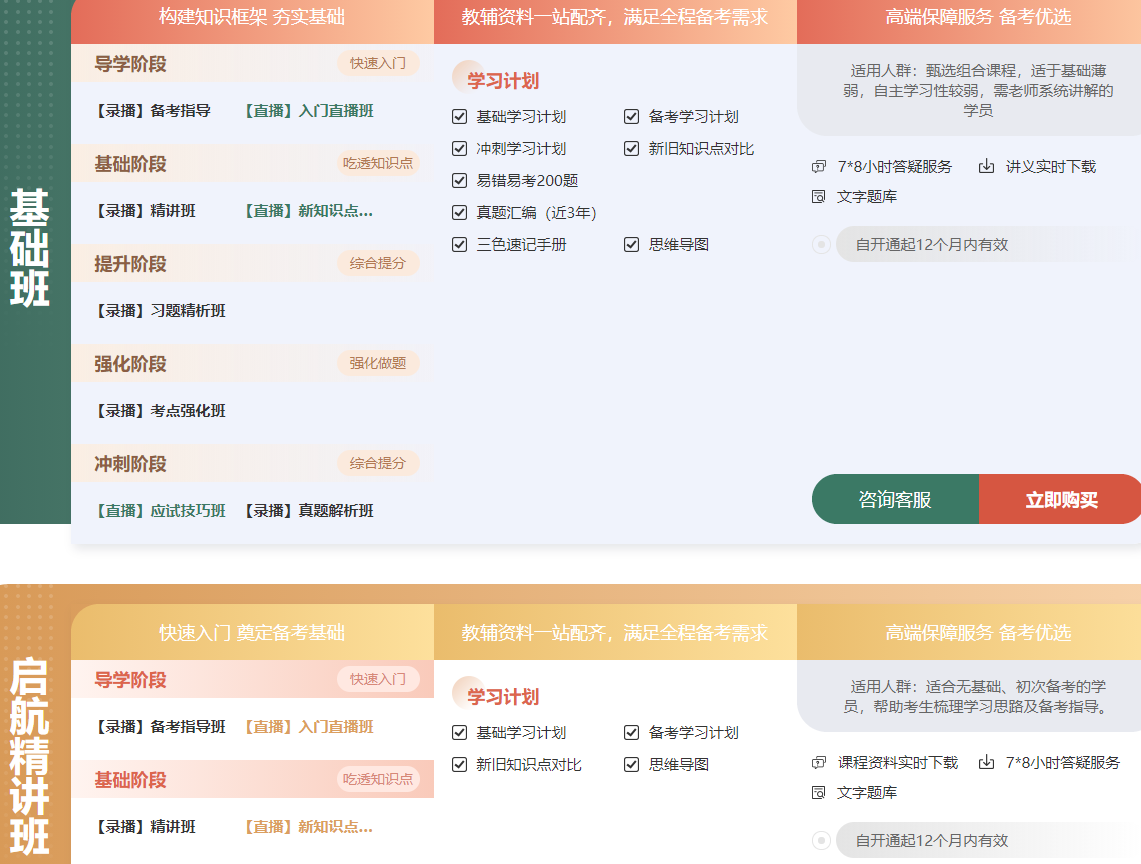This screenshot has height=864, width=1141.
Task: Click the 综合提分 tag beside 提升阶段
Action: click(378, 263)
